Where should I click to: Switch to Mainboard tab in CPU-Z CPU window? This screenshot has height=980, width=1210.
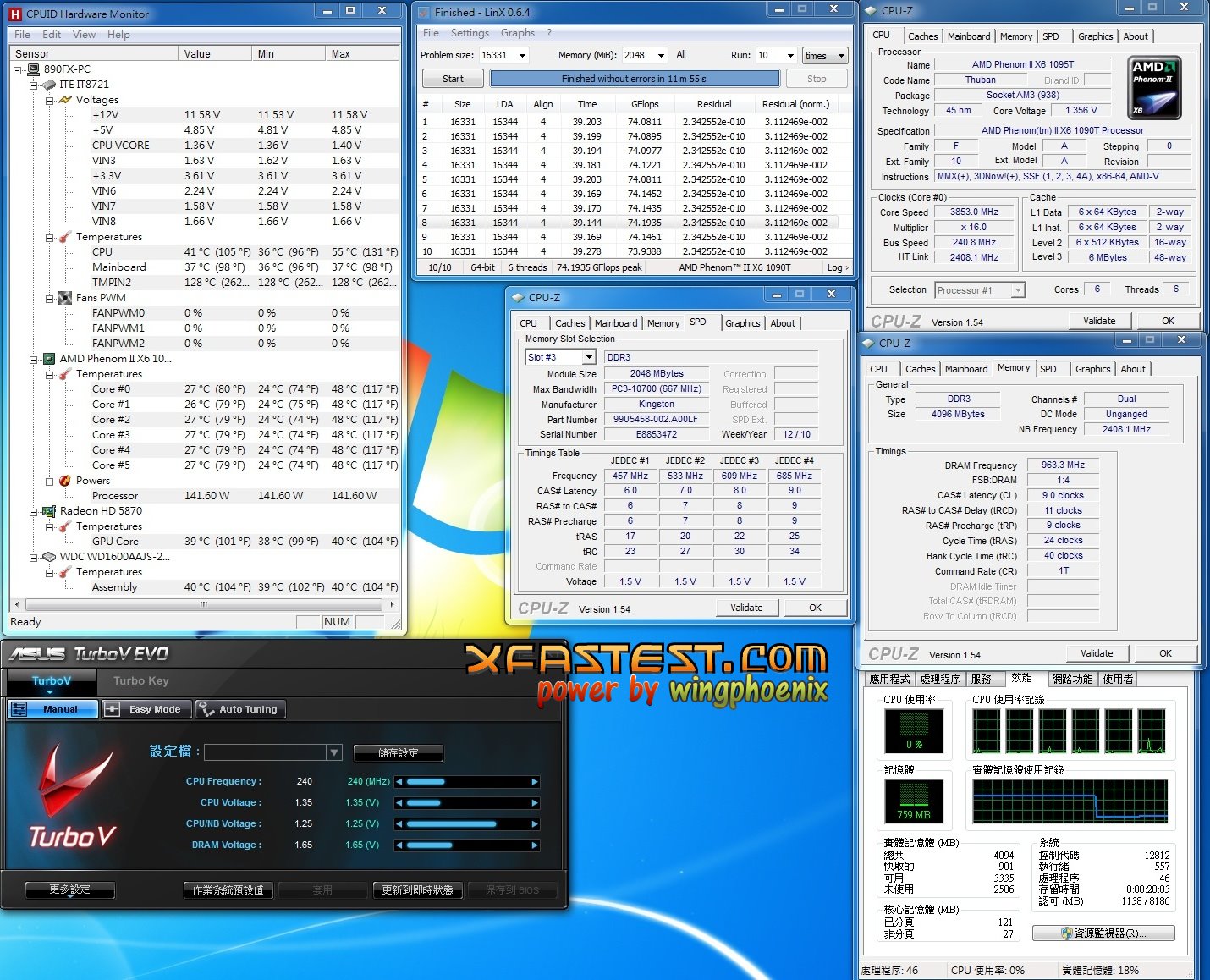tap(969, 36)
